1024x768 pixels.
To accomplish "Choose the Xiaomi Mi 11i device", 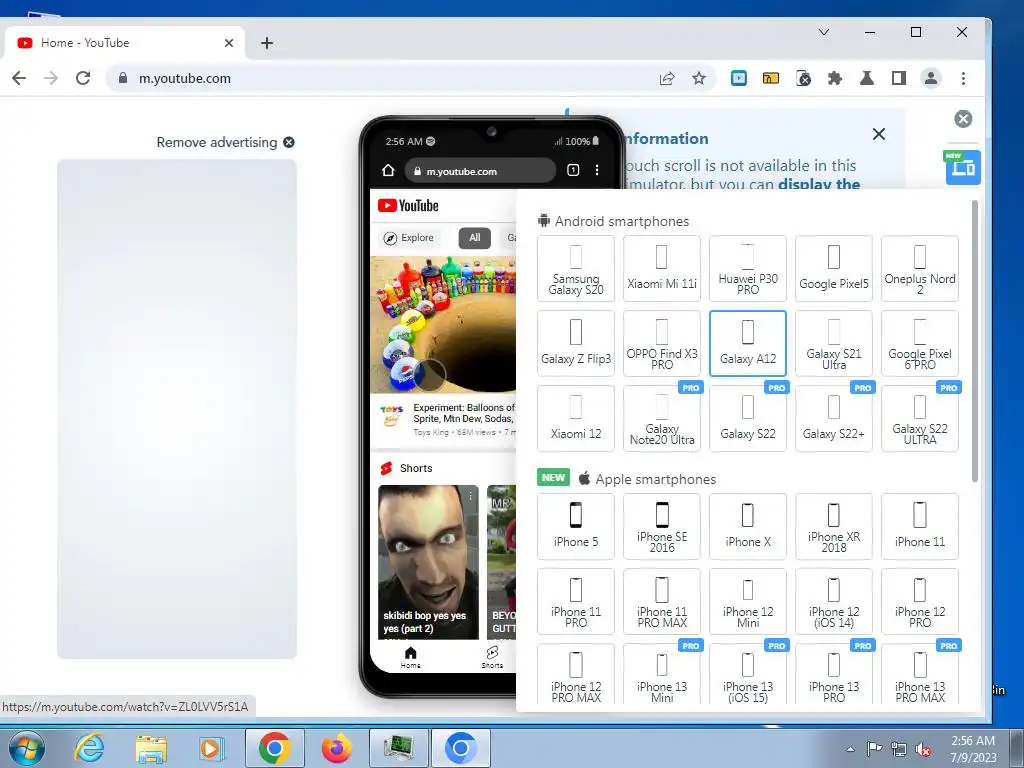I will [662, 268].
